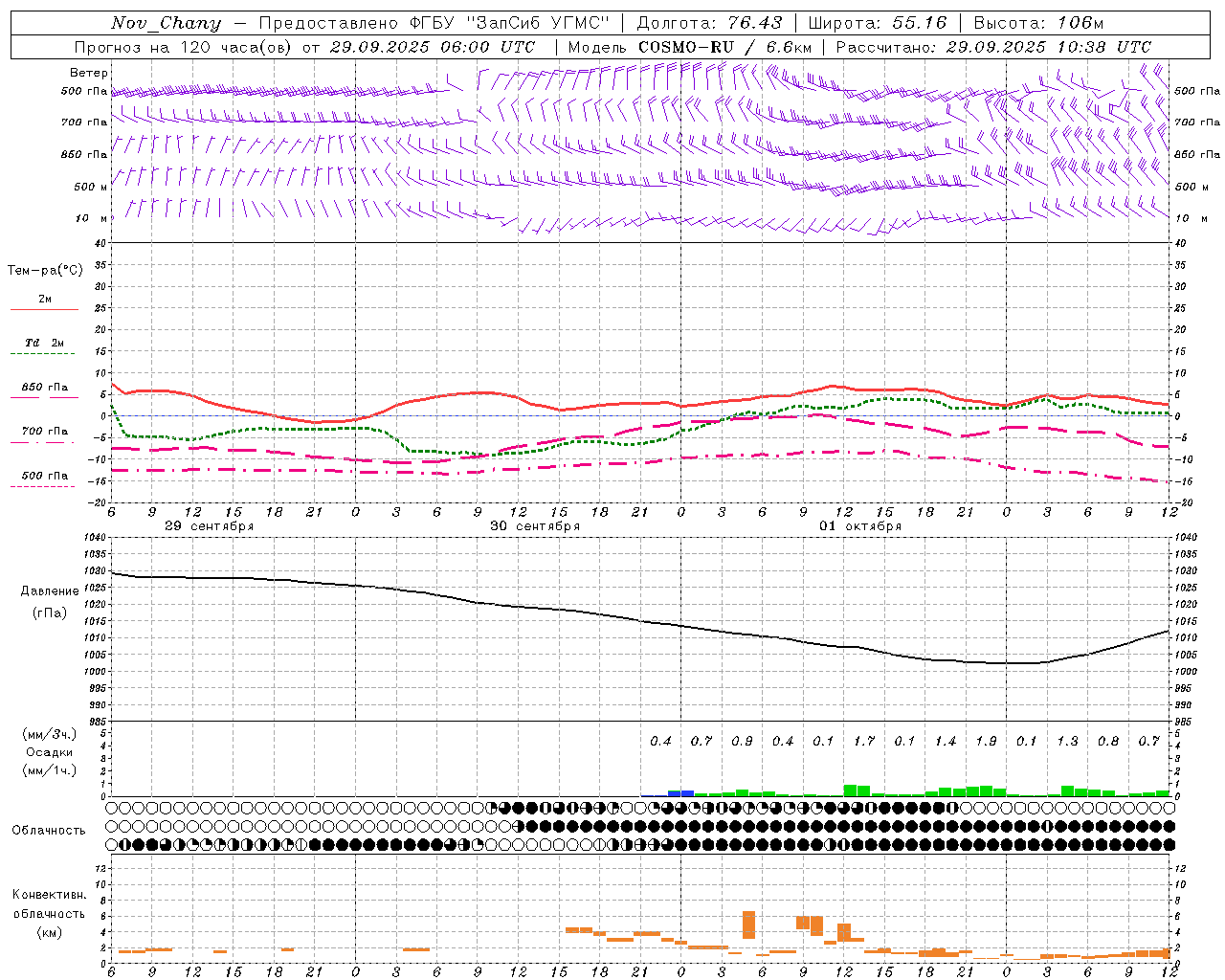This screenshot has width=1225, height=980.
Task: Click the 29 сентября date label
Action: (210, 526)
